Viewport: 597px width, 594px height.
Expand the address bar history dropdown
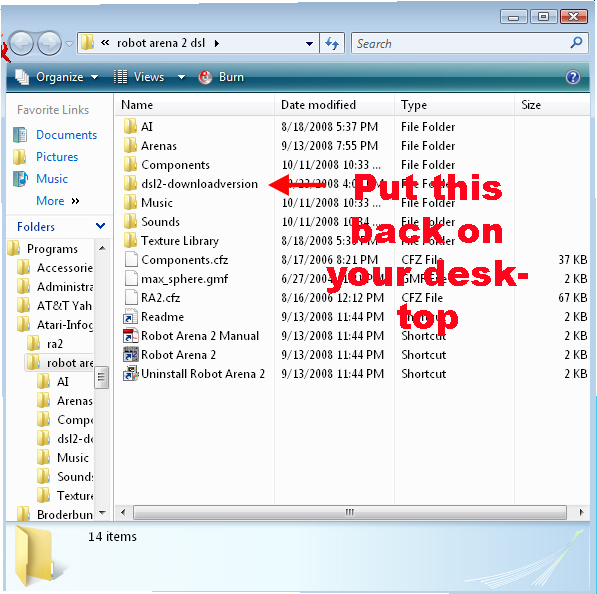pyautogui.click(x=310, y=44)
